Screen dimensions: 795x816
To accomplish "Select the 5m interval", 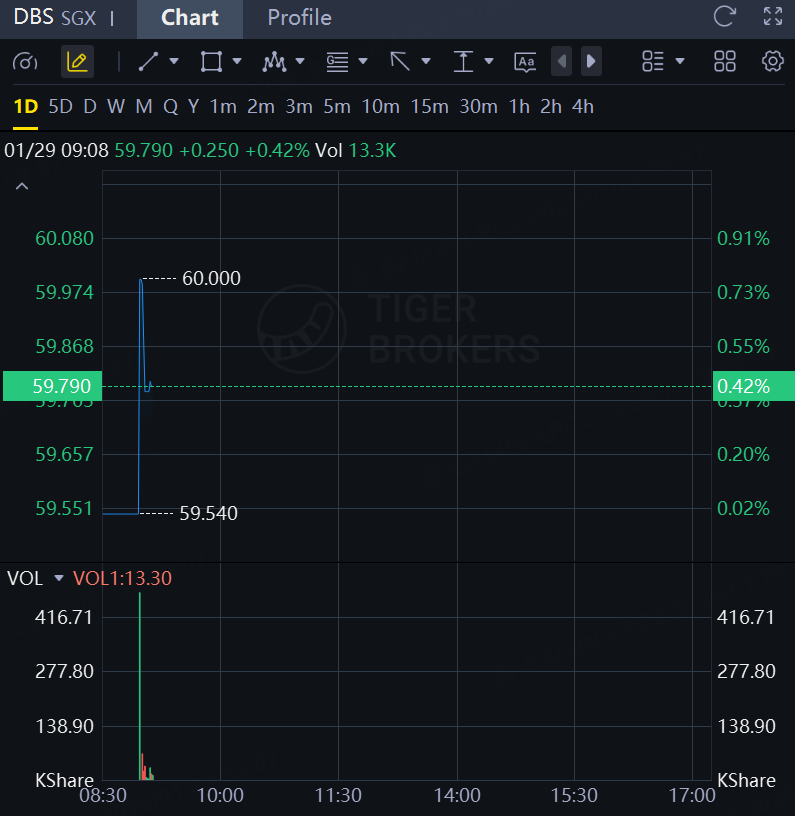I will (337, 107).
